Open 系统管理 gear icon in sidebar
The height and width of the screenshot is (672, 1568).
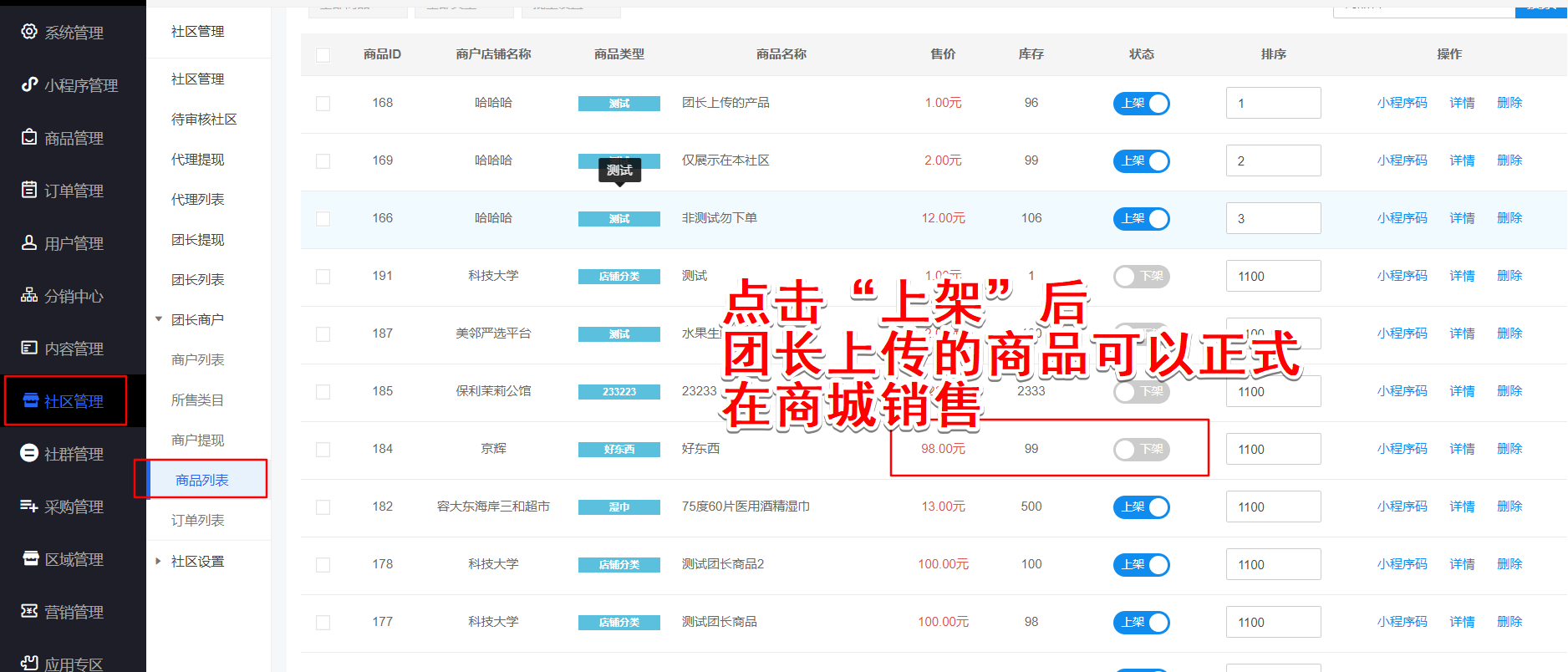tap(29, 32)
